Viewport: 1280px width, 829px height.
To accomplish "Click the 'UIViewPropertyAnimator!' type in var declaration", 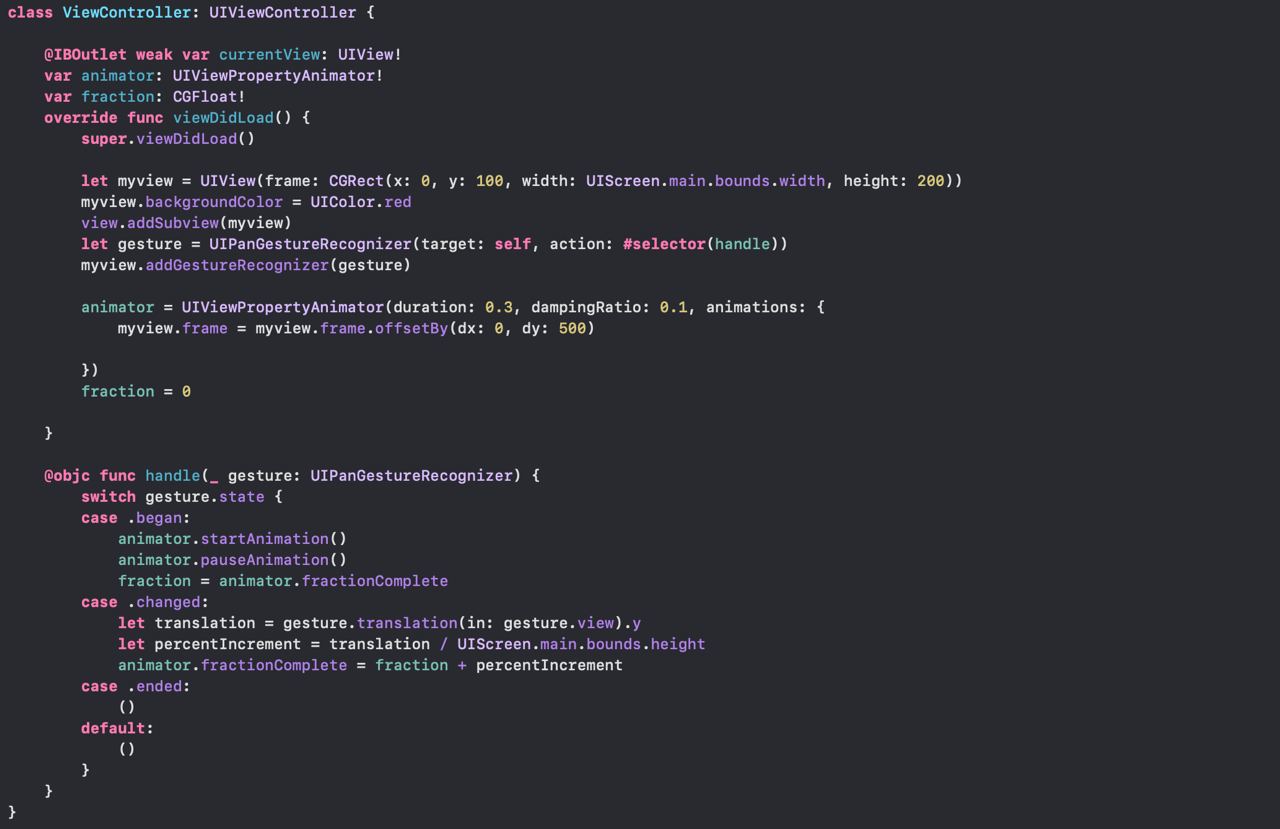I will pos(278,76).
